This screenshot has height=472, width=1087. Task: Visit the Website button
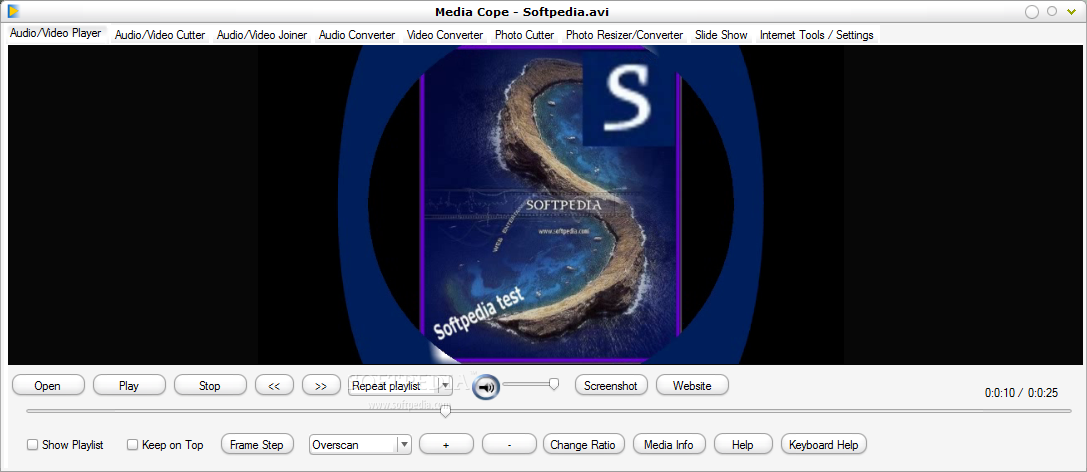click(x=692, y=385)
